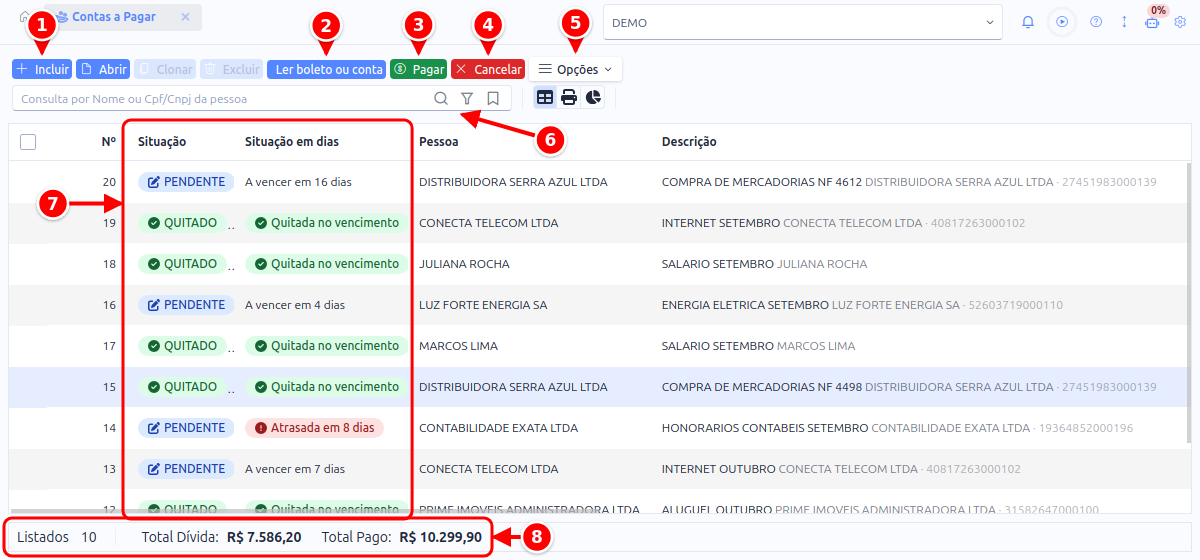Open the robot assistant icon showing 0%

[1152, 22]
